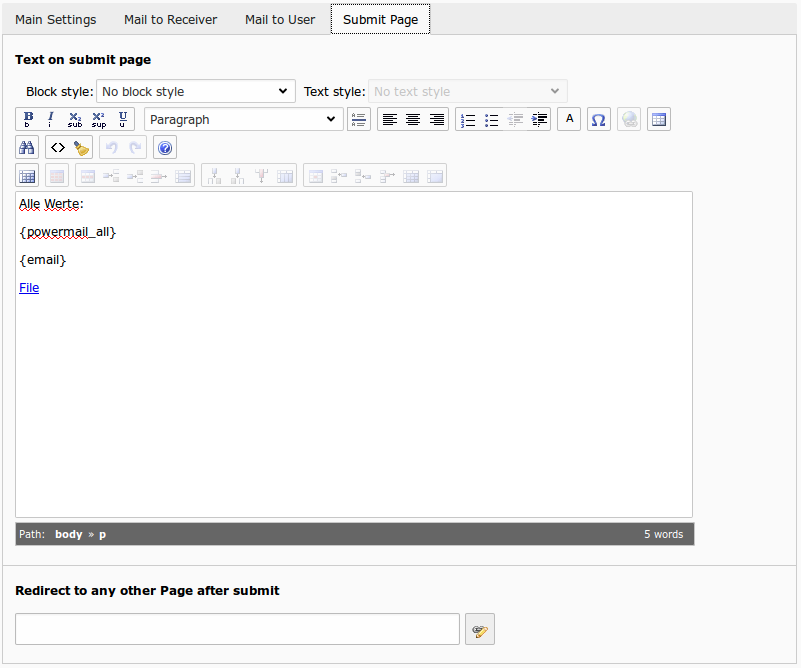Insert a special character with Omega icon
Image resolution: width=801 pixels, height=668 pixels.
coord(598,120)
